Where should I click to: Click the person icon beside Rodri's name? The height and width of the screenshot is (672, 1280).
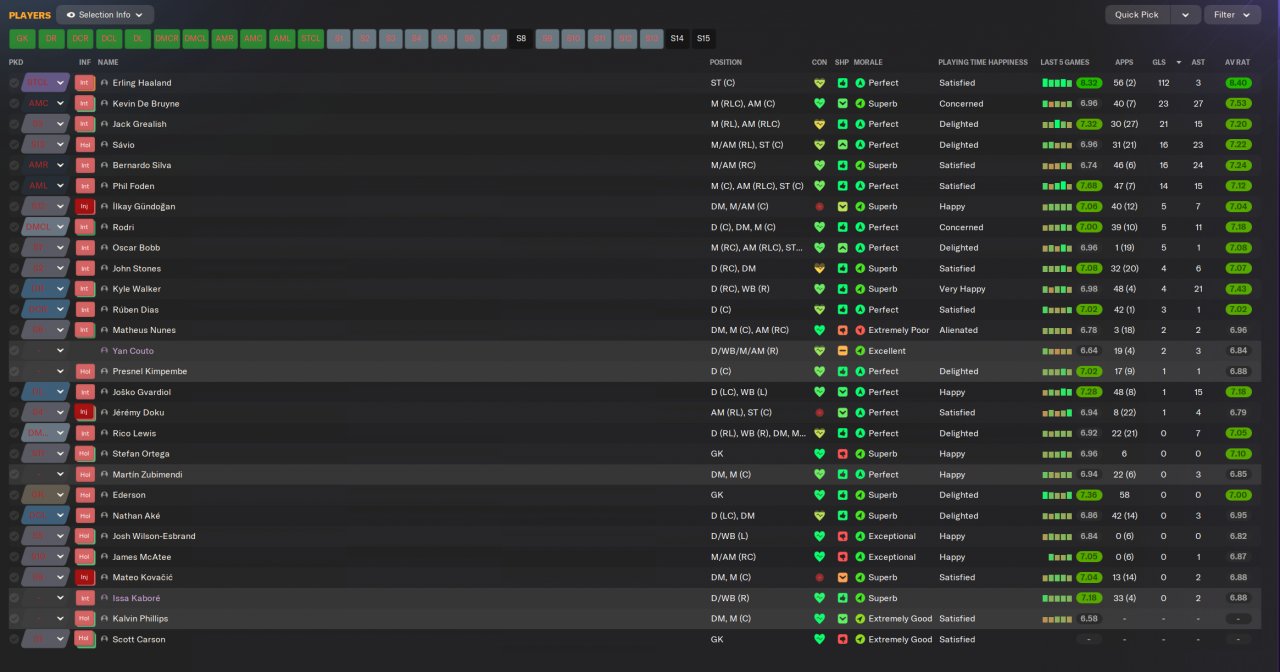point(104,227)
